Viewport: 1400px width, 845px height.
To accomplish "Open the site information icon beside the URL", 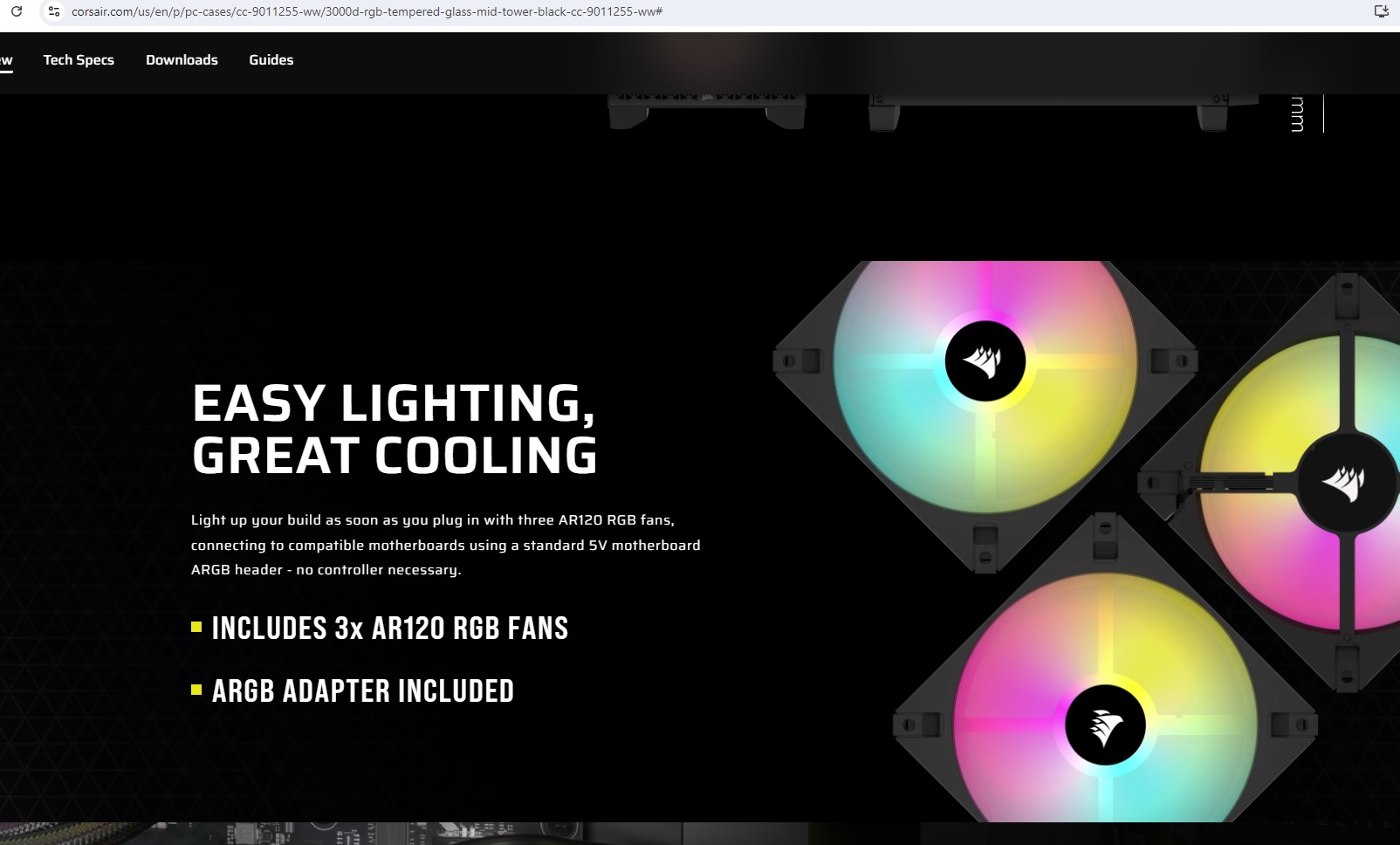I will tap(54, 11).
